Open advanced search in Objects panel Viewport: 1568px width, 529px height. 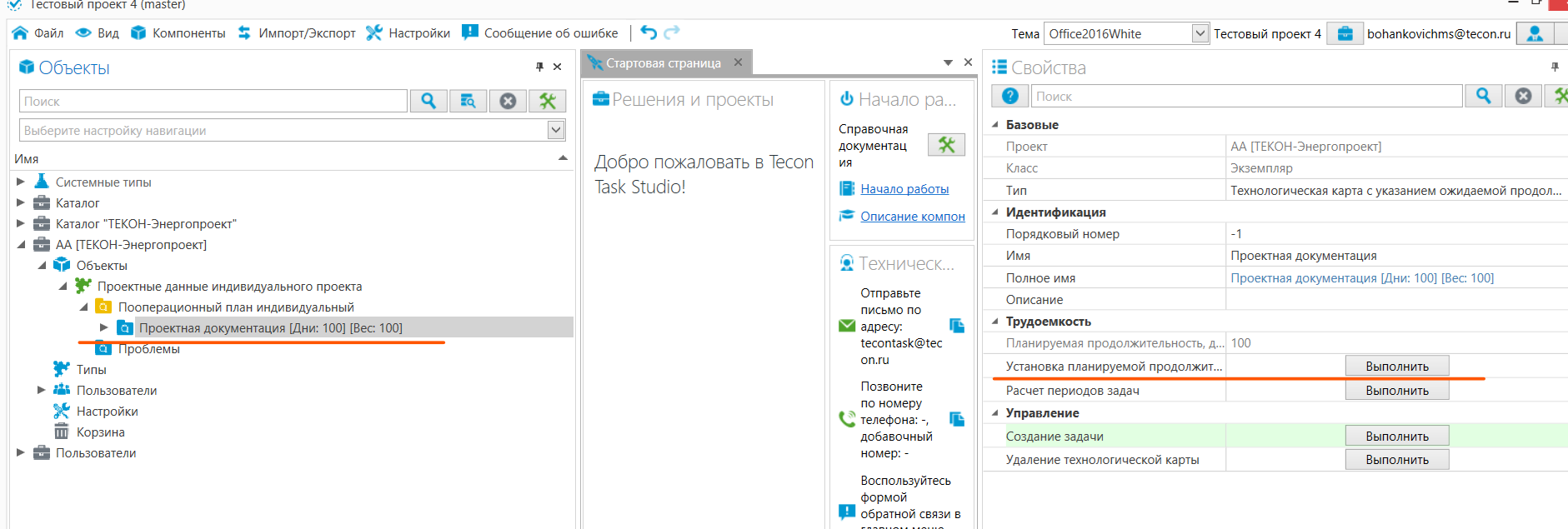468,101
